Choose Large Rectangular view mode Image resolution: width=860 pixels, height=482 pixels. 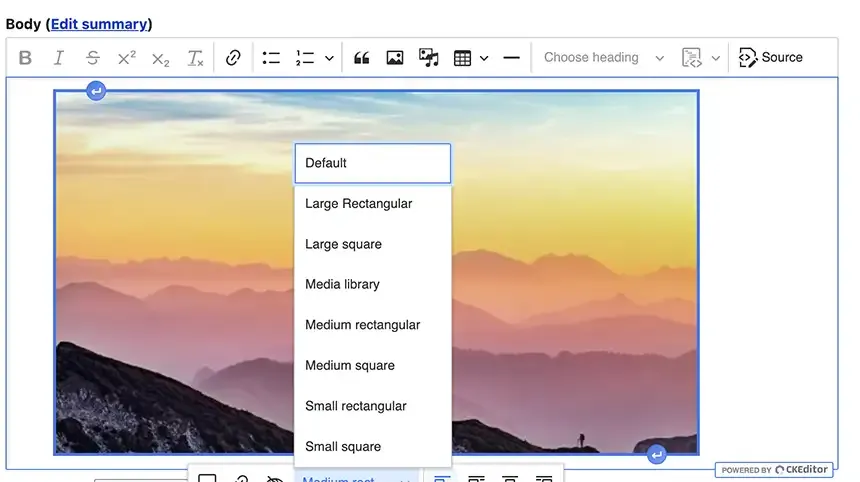[x=372, y=203]
